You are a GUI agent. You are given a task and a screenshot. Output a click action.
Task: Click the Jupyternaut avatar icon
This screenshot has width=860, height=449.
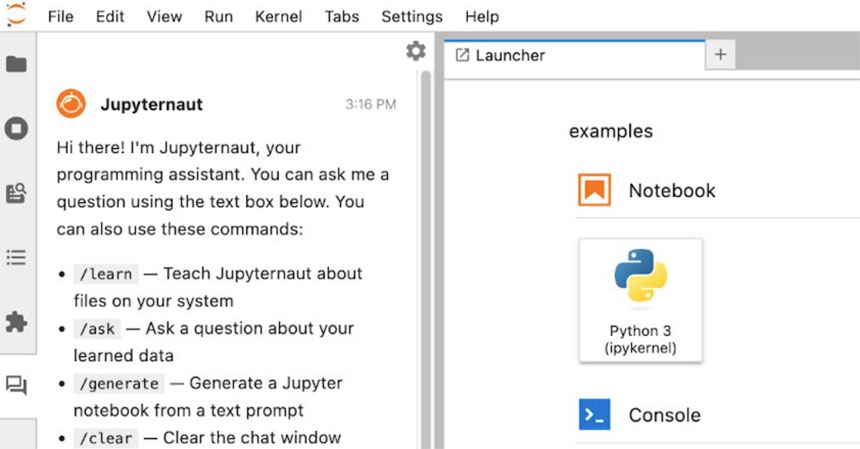click(x=70, y=104)
